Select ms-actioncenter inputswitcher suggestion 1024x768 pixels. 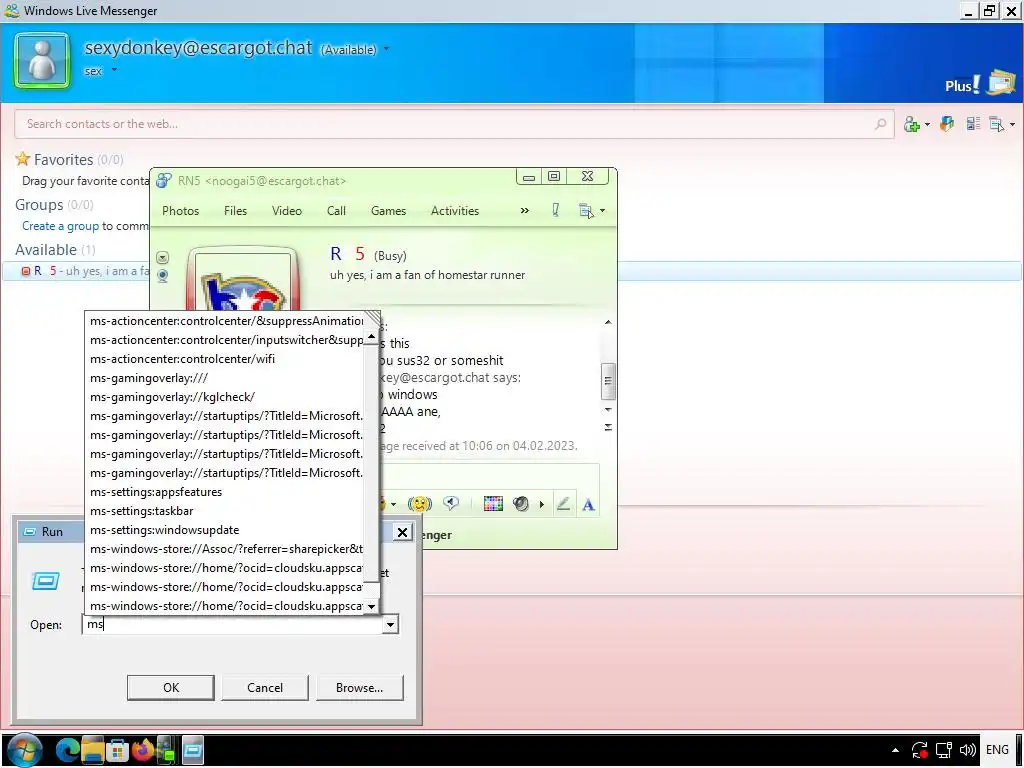coord(225,340)
